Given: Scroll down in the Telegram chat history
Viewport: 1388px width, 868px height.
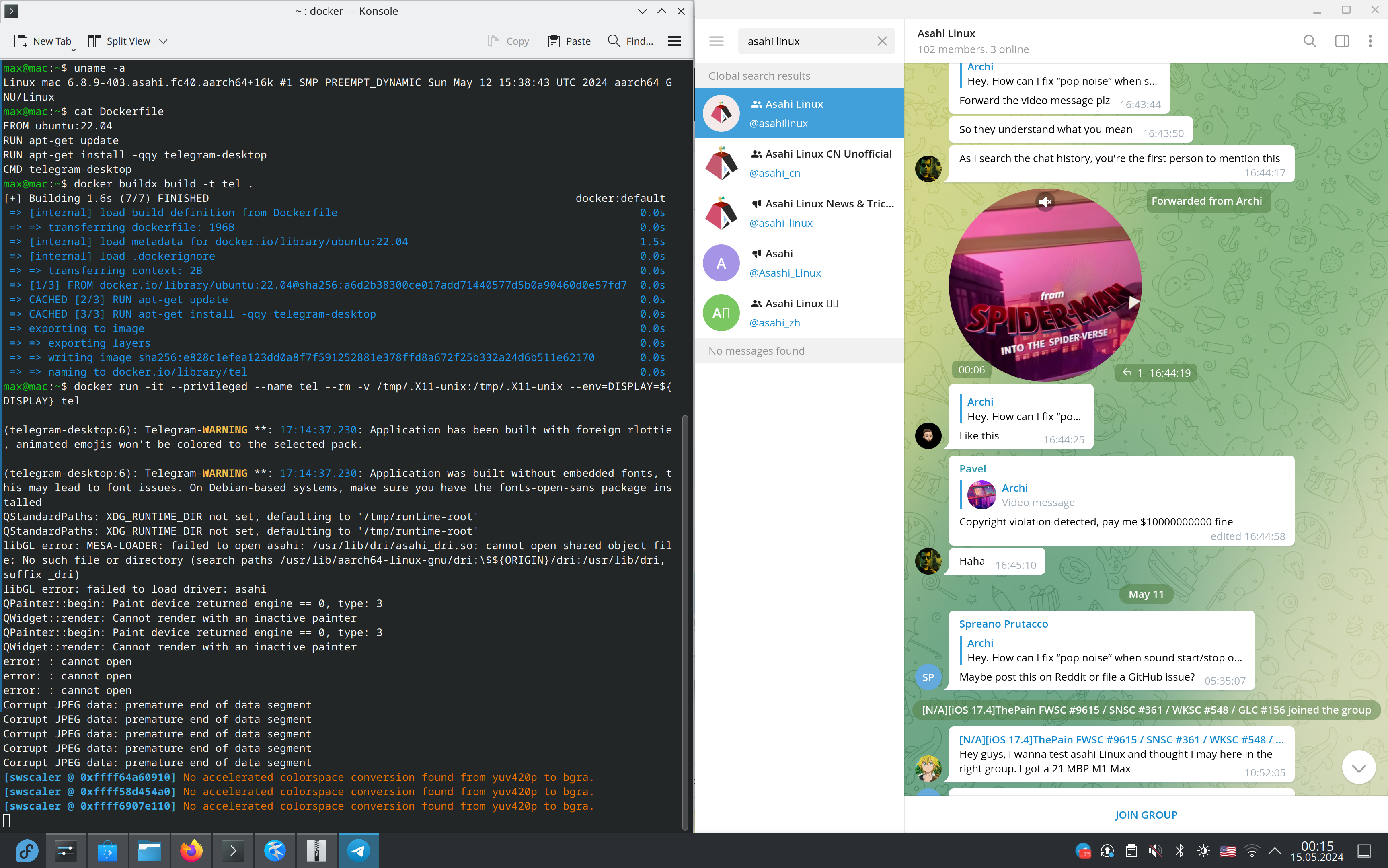Looking at the screenshot, I should (1359, 768).
